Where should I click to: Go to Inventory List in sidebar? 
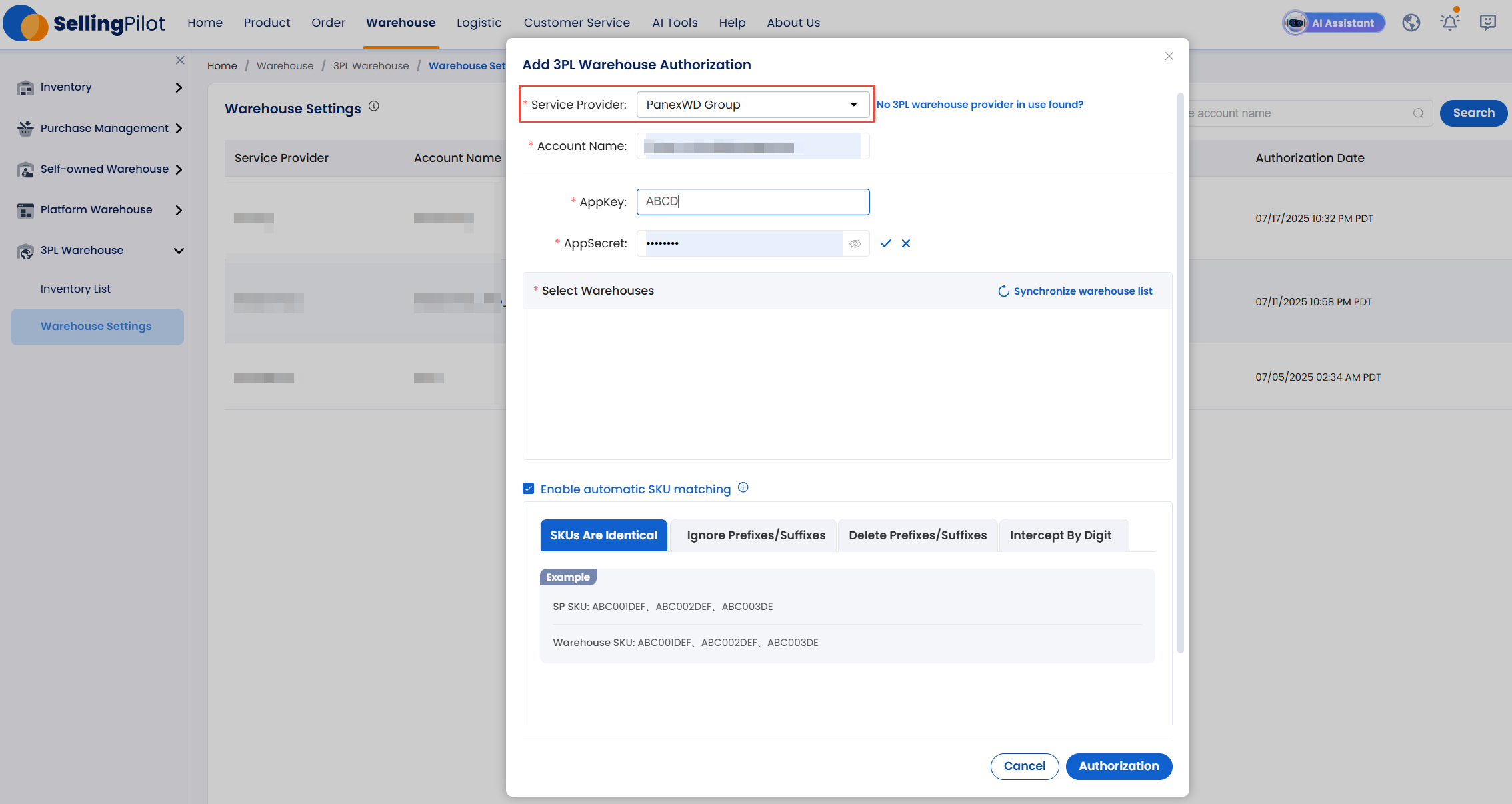(x=75, y=289)
